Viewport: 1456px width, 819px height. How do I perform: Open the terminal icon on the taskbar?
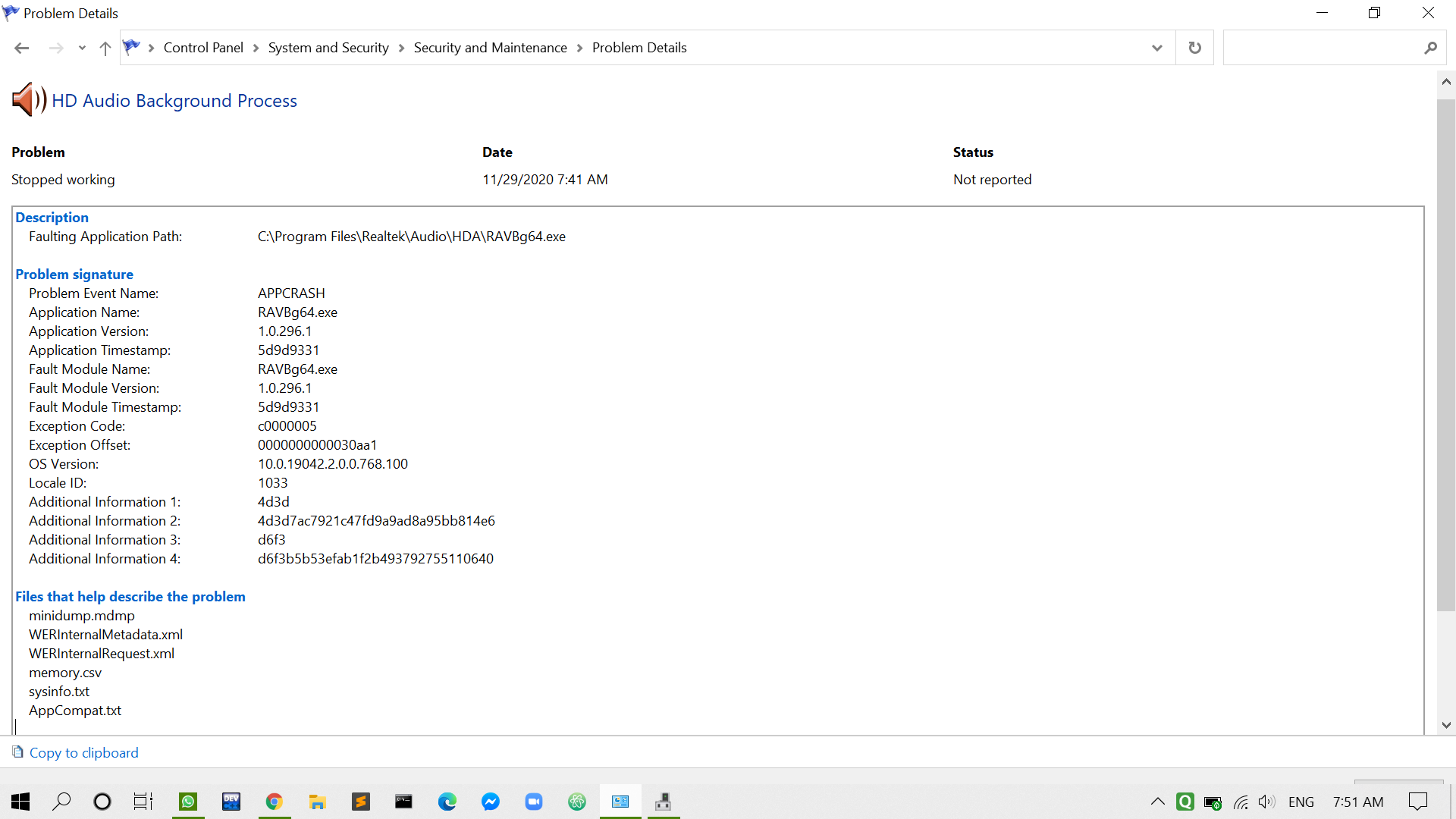click(403, 802)
